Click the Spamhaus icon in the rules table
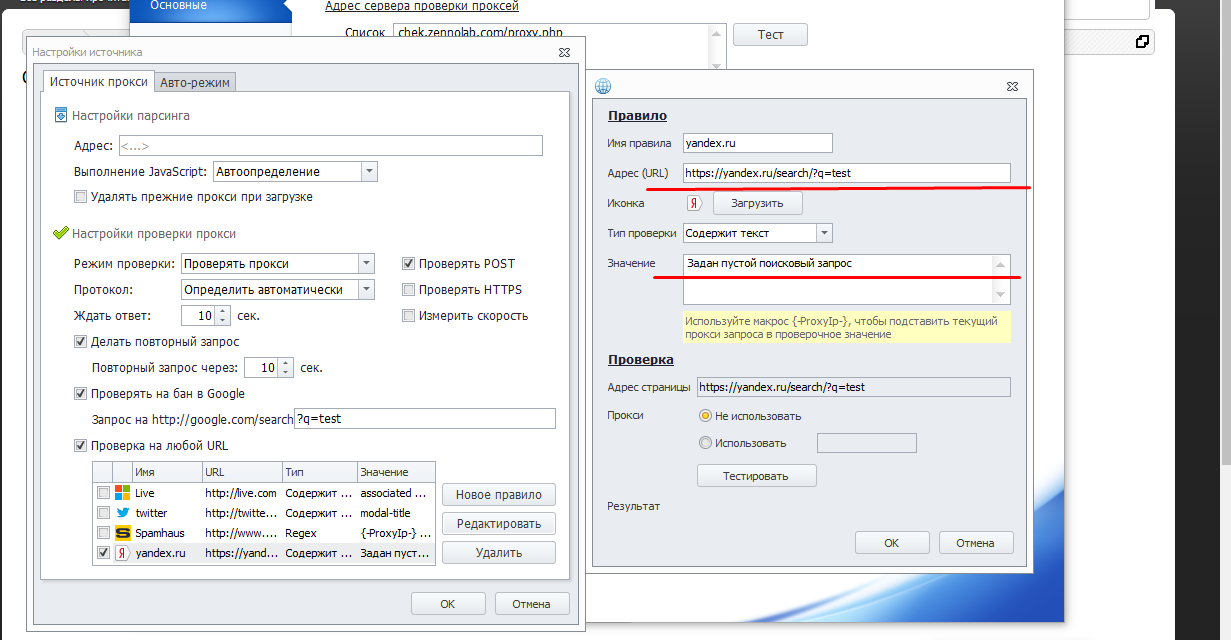The height and width of the screenshot is (640, 1231). (123, 533)
